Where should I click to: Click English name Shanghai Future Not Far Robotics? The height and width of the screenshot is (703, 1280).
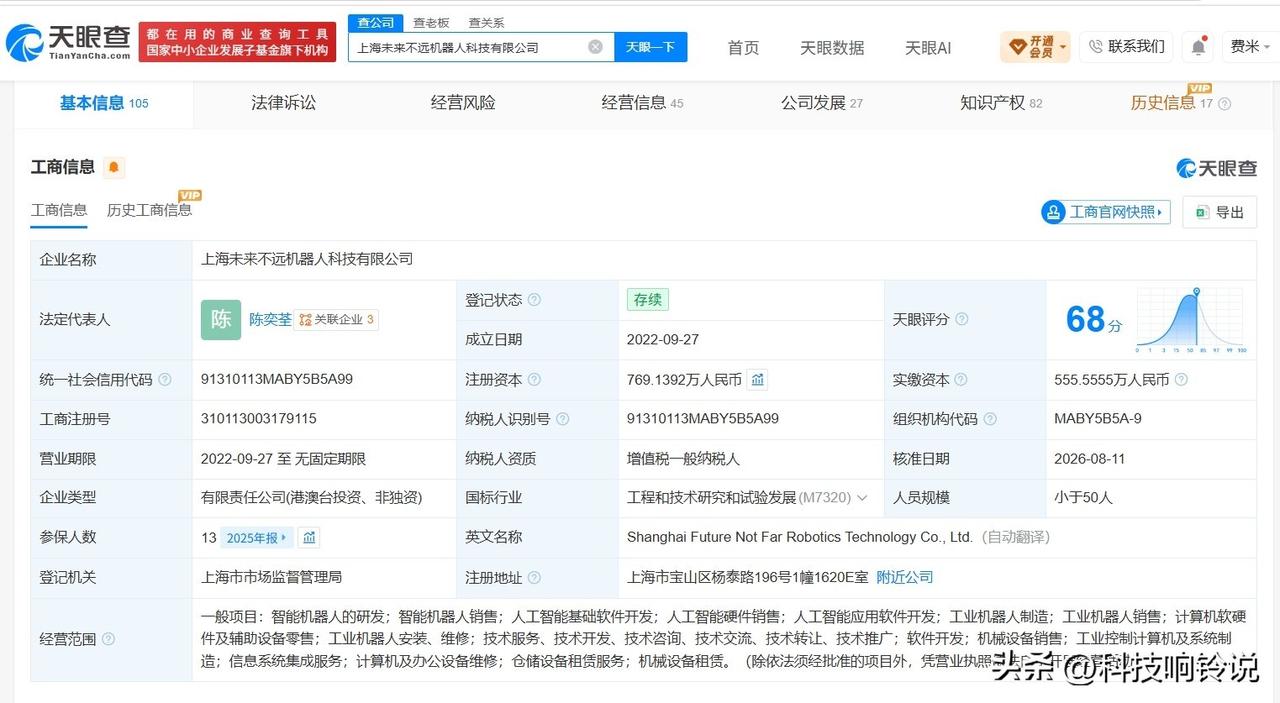tap(800, 537)
